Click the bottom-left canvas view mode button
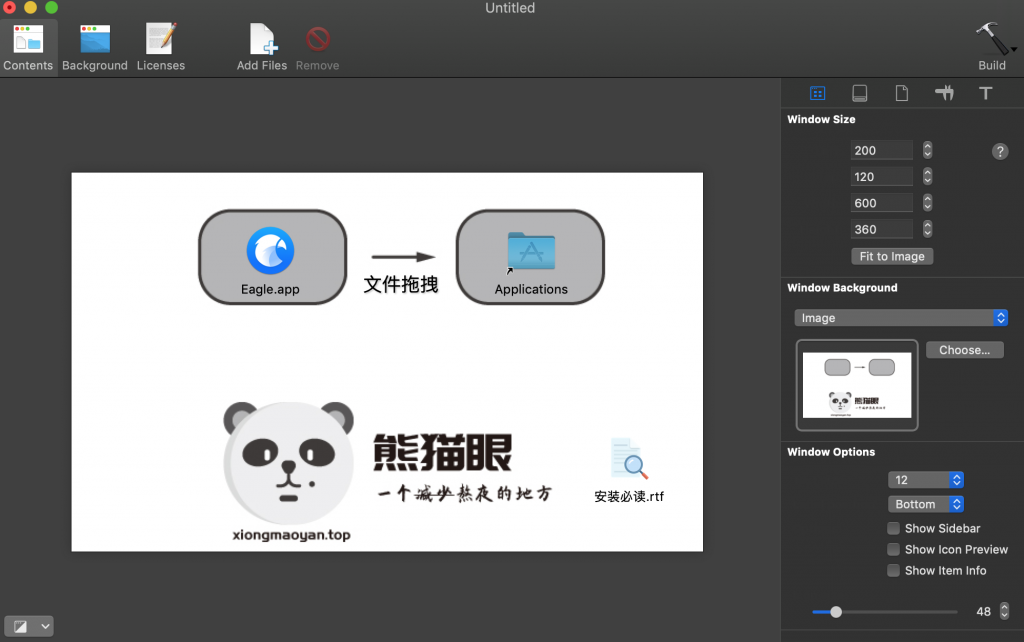The image size is (1024, 642). tap(20, 626)
